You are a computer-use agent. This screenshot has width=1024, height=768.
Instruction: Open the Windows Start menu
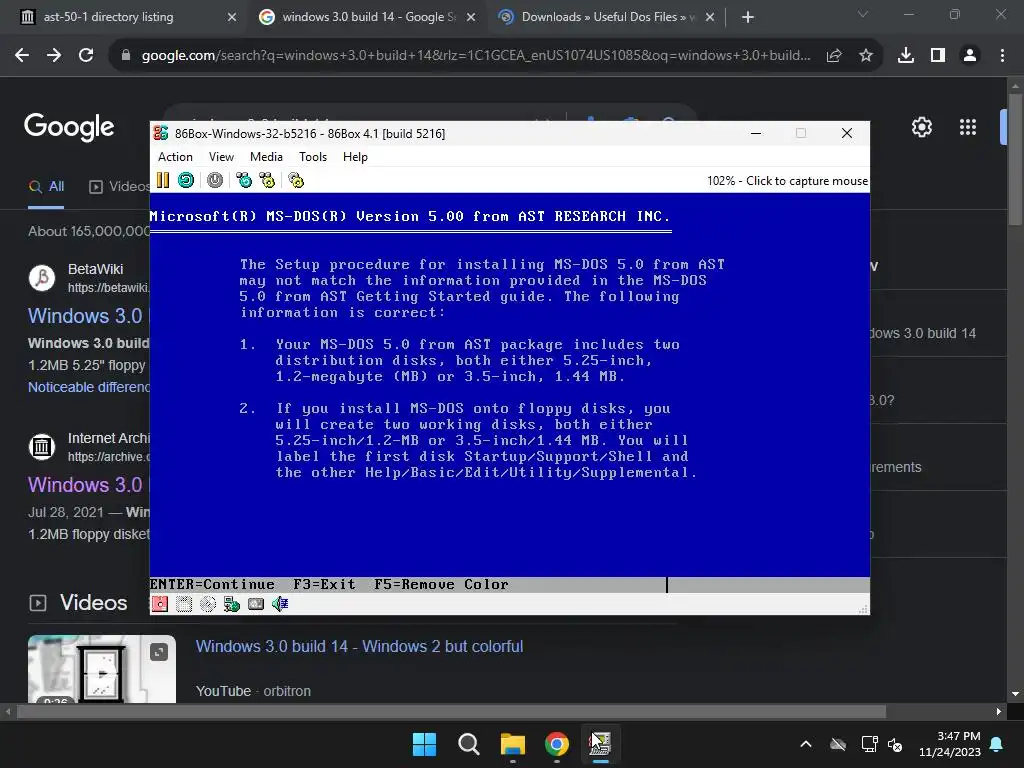424,744
